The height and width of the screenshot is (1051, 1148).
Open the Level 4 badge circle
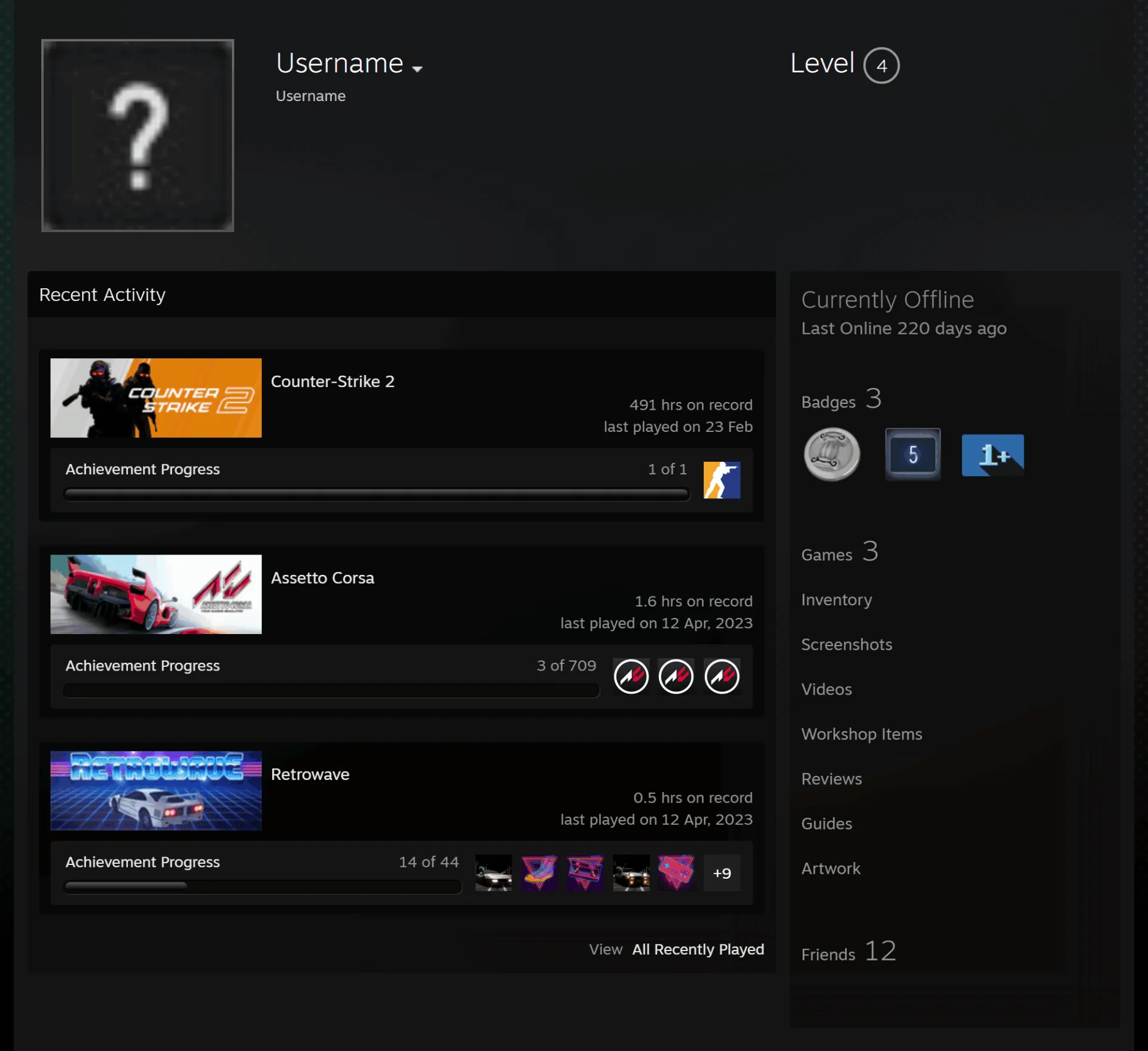pyautogui.click(x=881, y=65)
